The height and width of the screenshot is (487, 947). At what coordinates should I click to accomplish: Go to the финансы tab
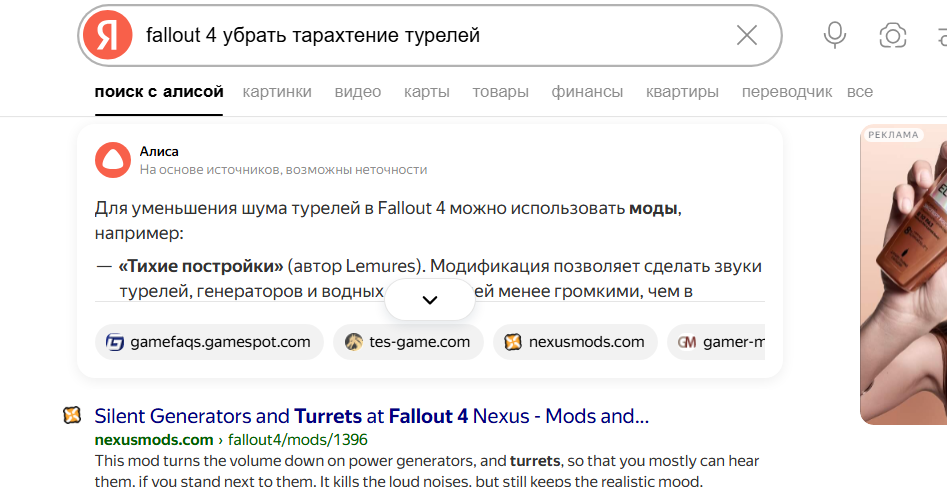click(x=587, y=92)
